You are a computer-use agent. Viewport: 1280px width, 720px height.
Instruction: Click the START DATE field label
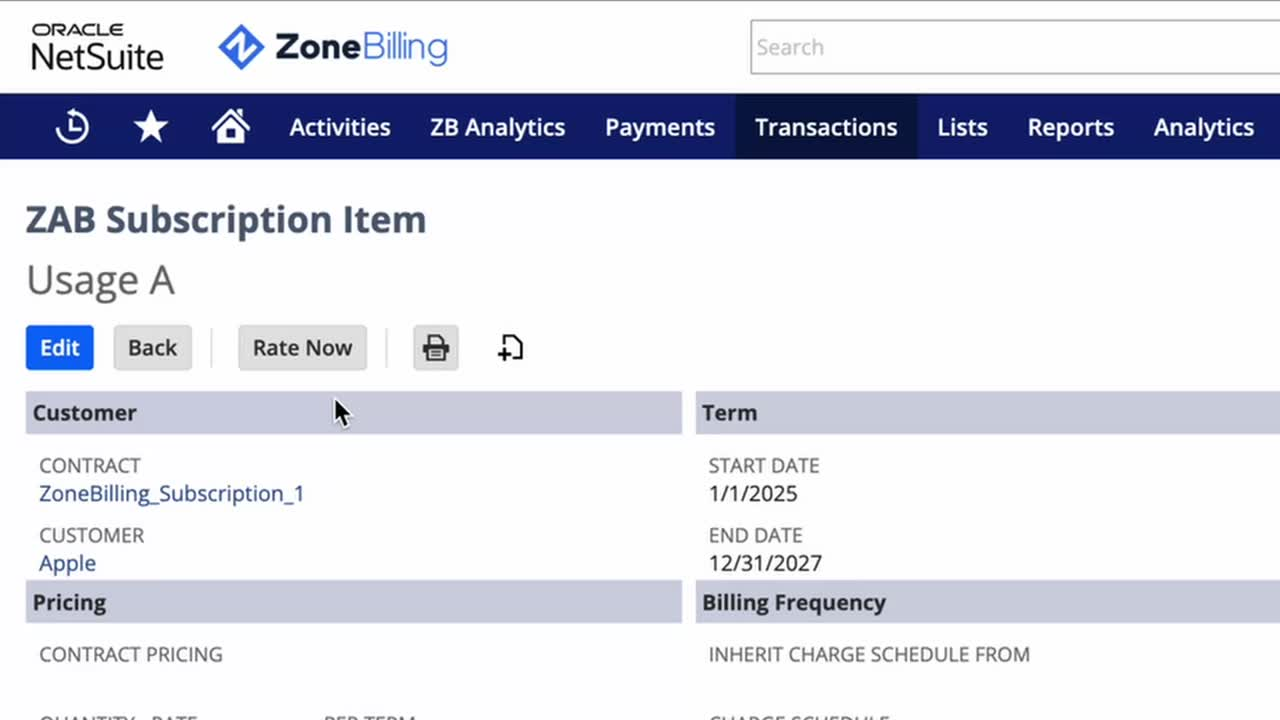click(764, 466)
